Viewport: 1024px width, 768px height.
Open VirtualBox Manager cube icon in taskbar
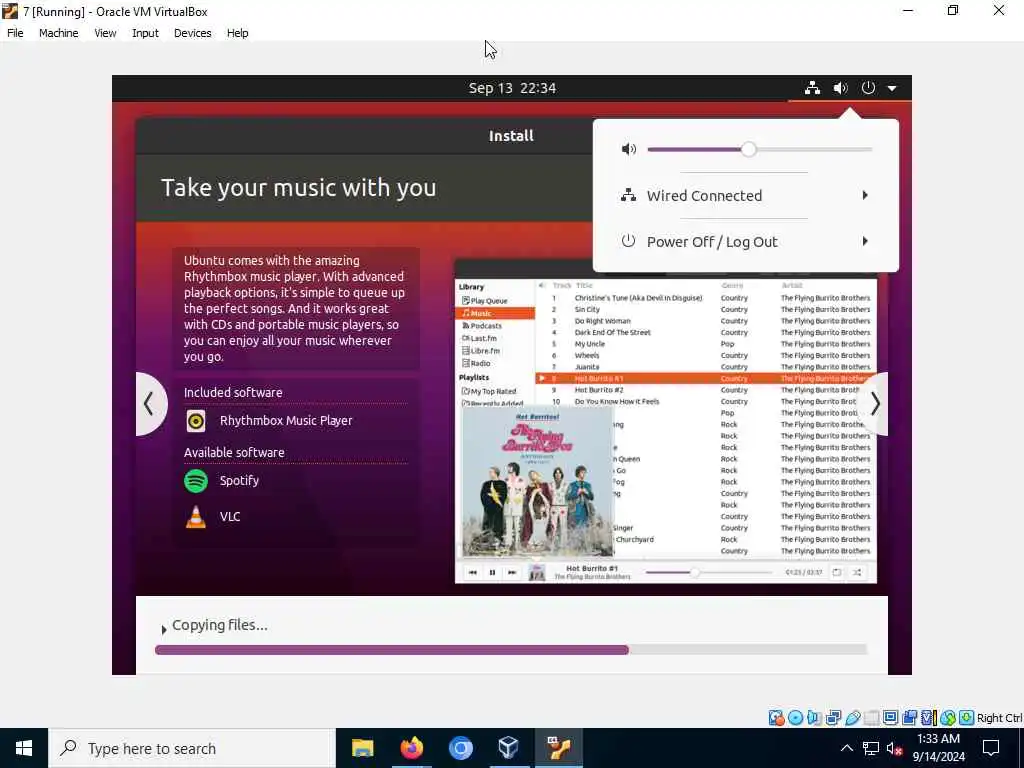point(509,748)
